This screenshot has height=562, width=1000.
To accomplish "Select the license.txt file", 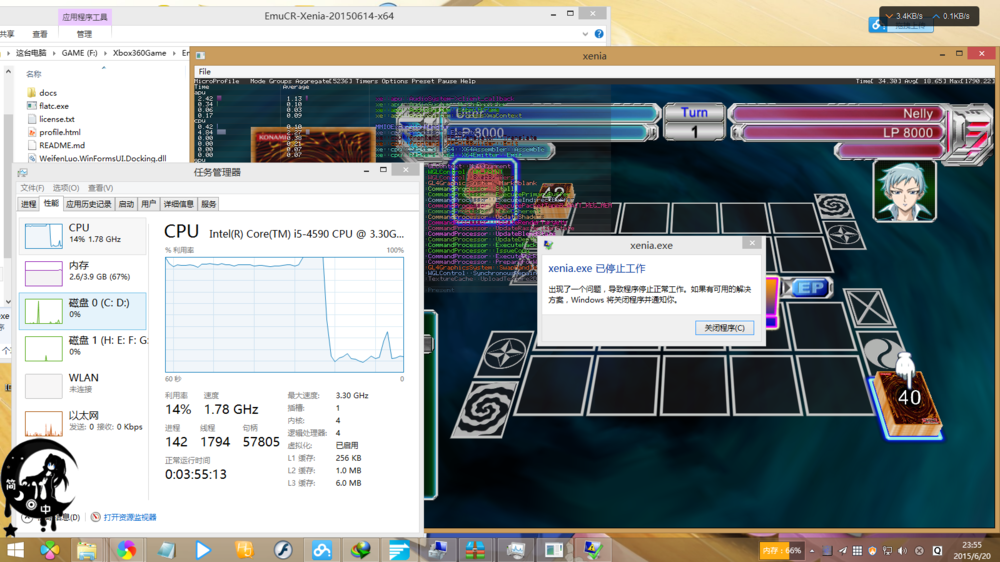I will [50, 119].
